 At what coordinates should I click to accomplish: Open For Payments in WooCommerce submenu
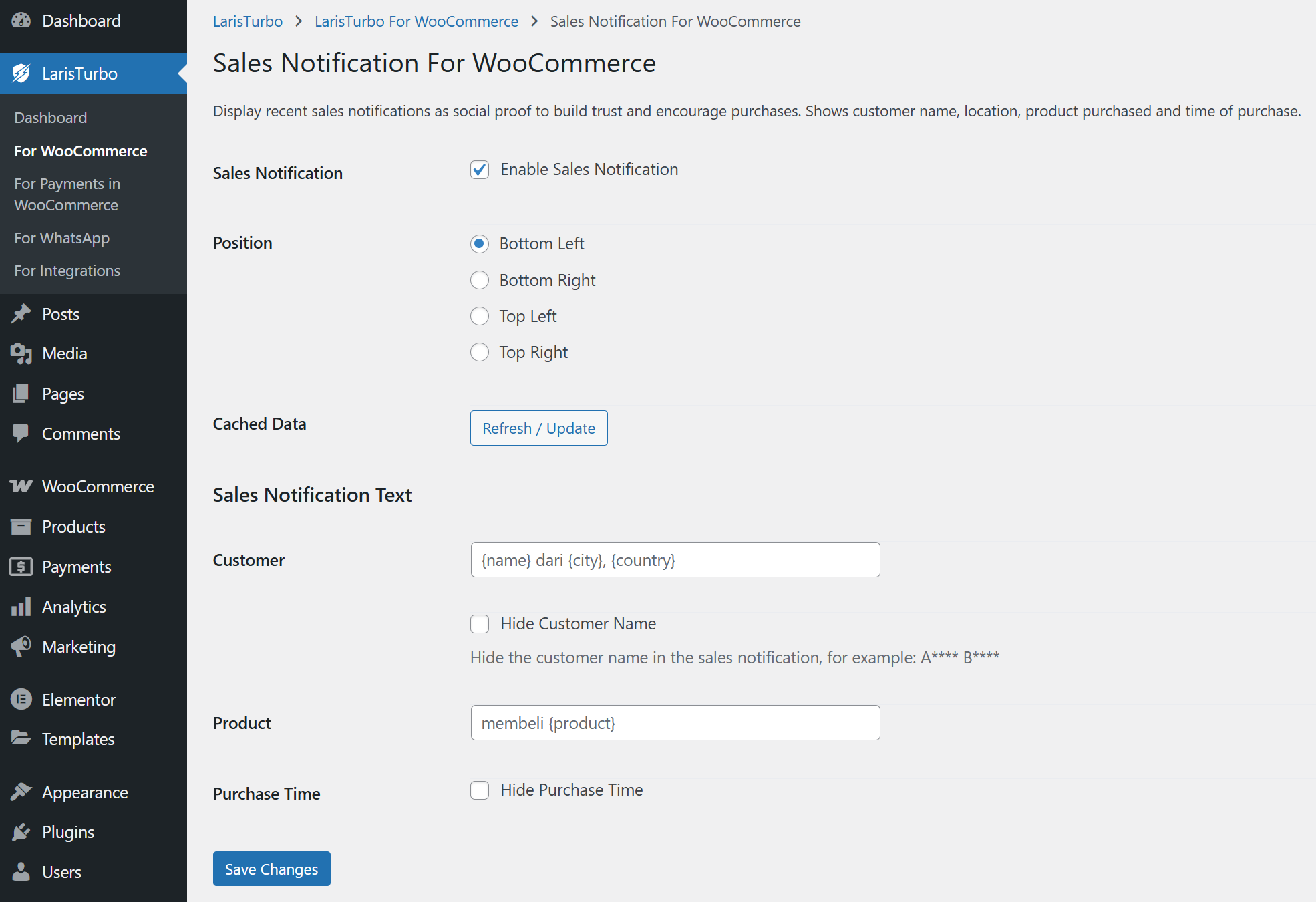[67, 194]
